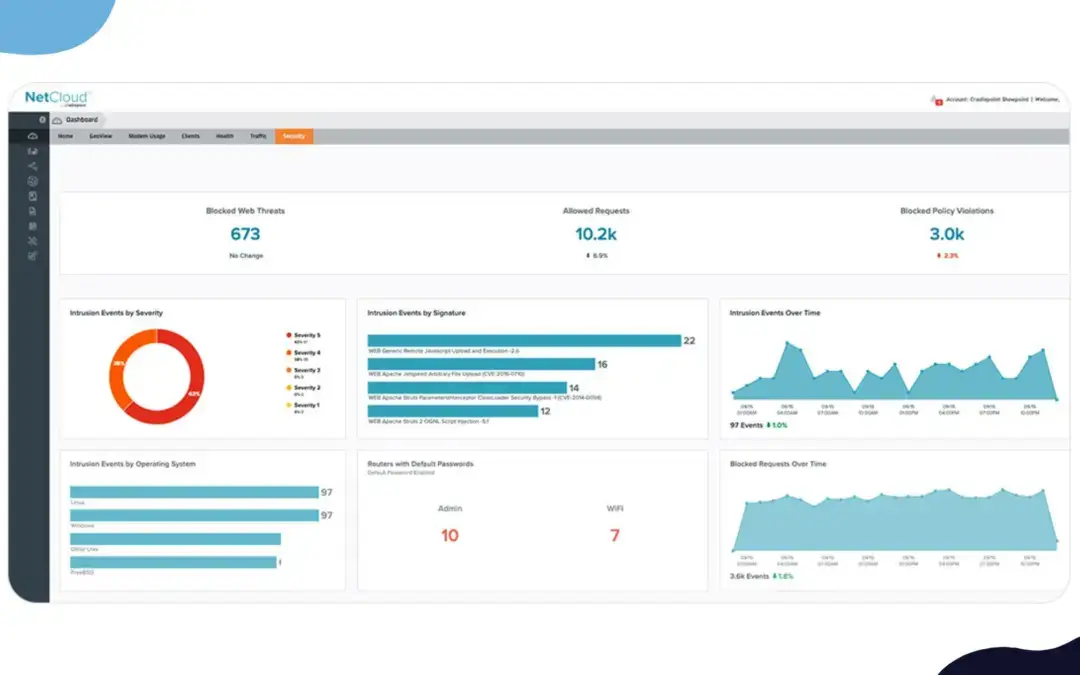The width and height of the screenshot is (1080, 675).
Task: Click the checkmark edit icon at the sidebar bottom
Action: click(33, 256)
